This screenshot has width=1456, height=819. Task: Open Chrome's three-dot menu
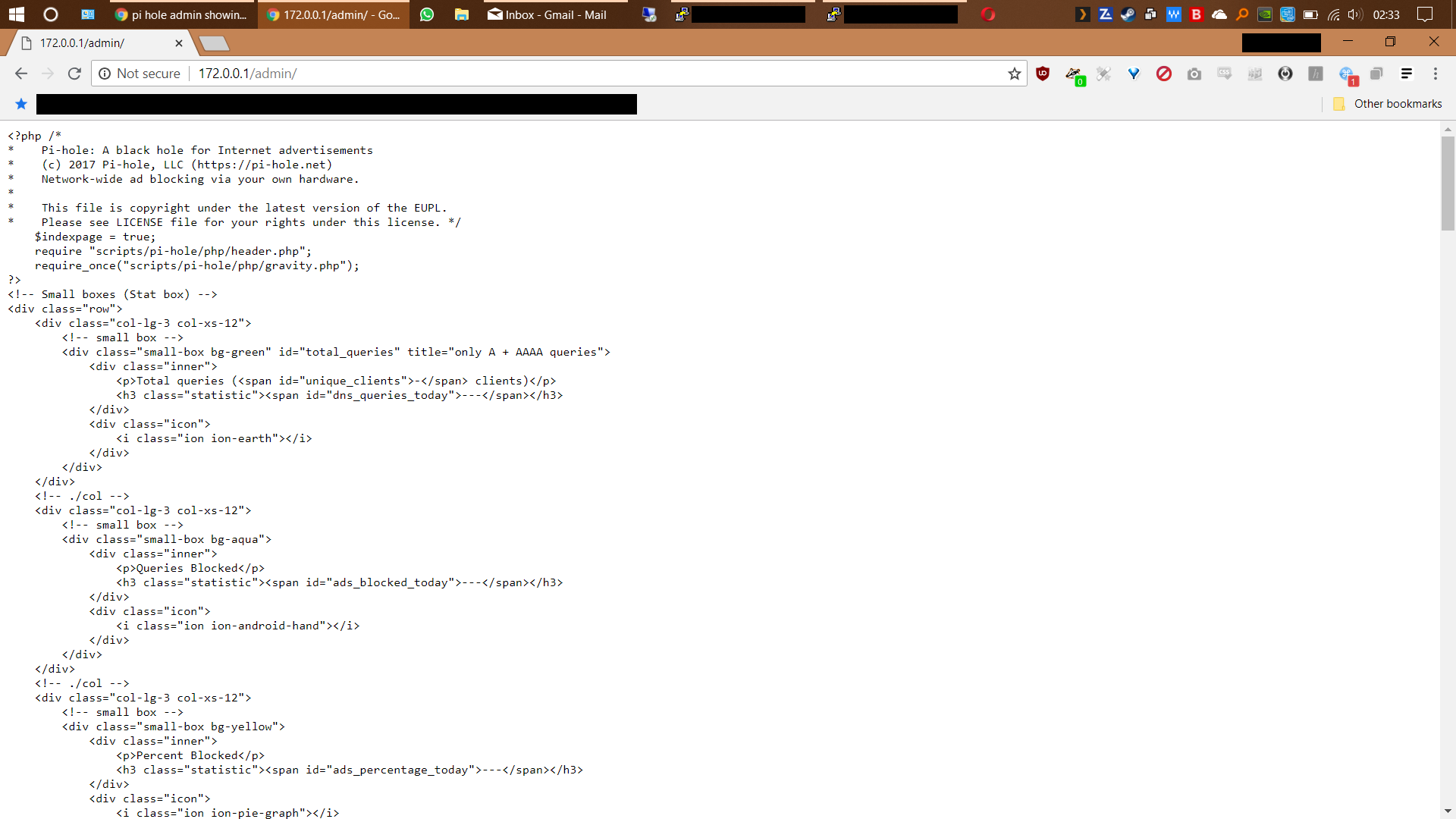1436,74
